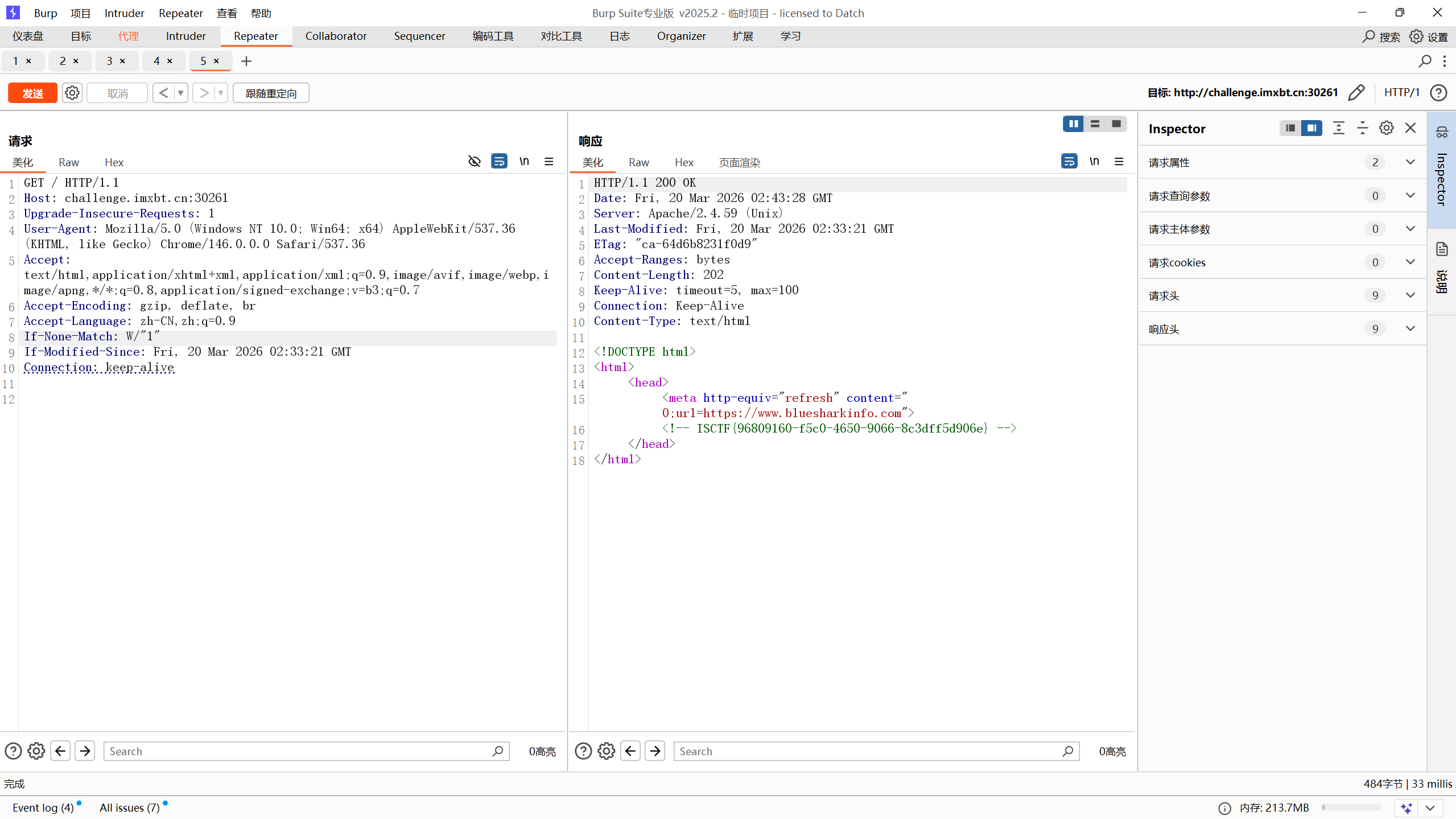Viewport: 1456px width, 819px height.
Task: Click forward arrow beside response search
Action: click(655, 751)
